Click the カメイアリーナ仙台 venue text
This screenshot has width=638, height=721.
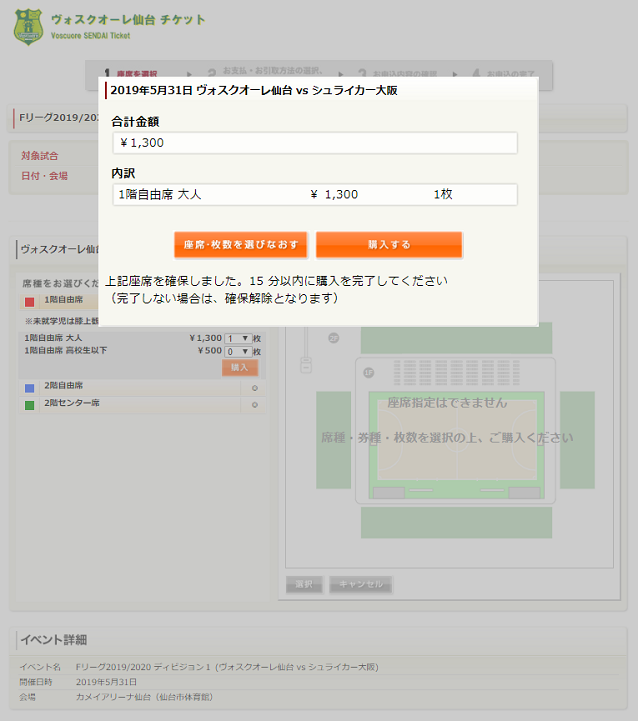(144, 697)
